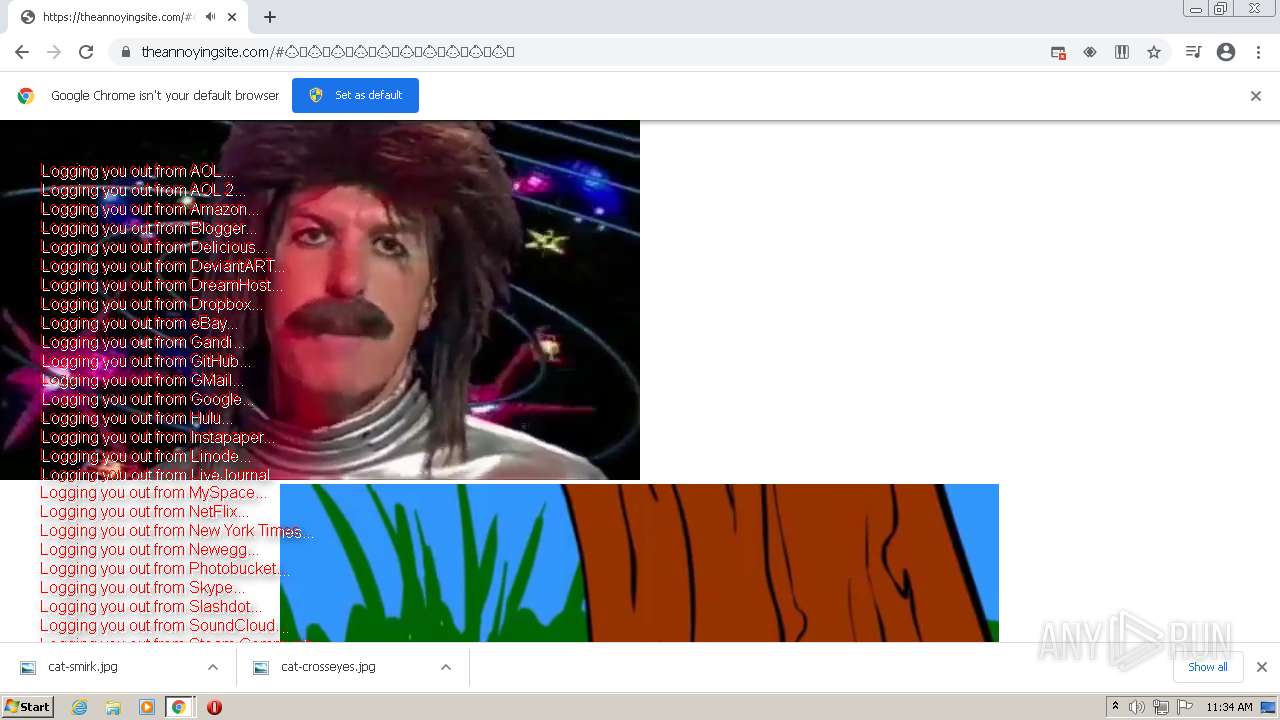The height and width of the screenshot is (720, 1280).
Task: Mute the tab audio speaker icon
Action: click(210, 17)
